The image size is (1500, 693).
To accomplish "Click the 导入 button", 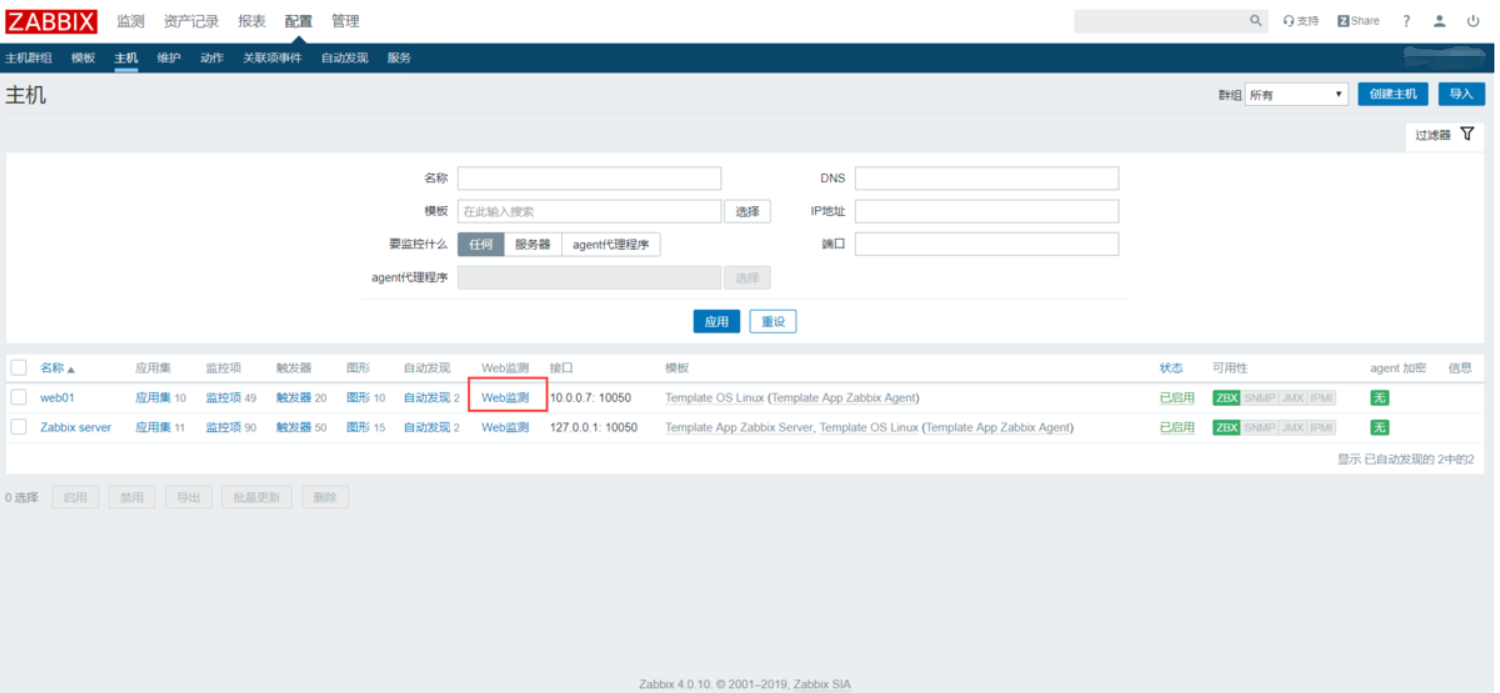I will (1461, 94).
